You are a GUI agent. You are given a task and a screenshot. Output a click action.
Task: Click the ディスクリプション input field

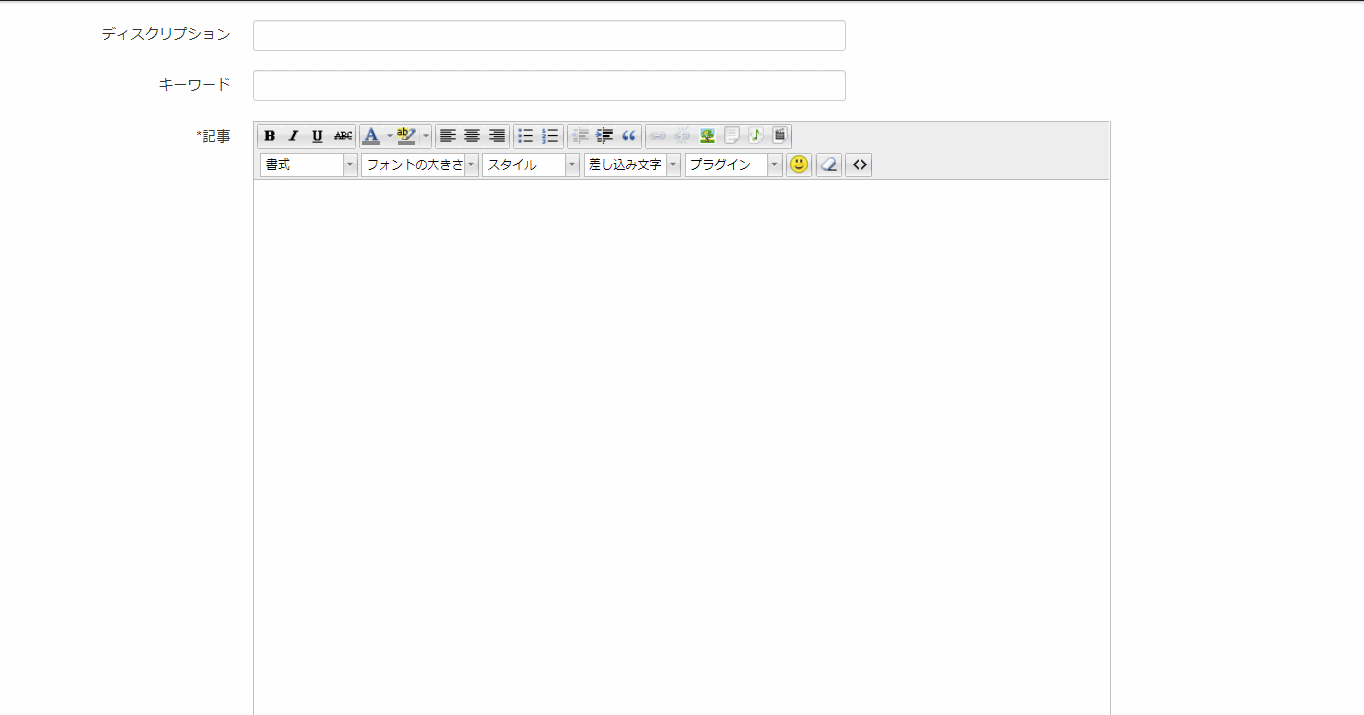[x=549, y=36]
